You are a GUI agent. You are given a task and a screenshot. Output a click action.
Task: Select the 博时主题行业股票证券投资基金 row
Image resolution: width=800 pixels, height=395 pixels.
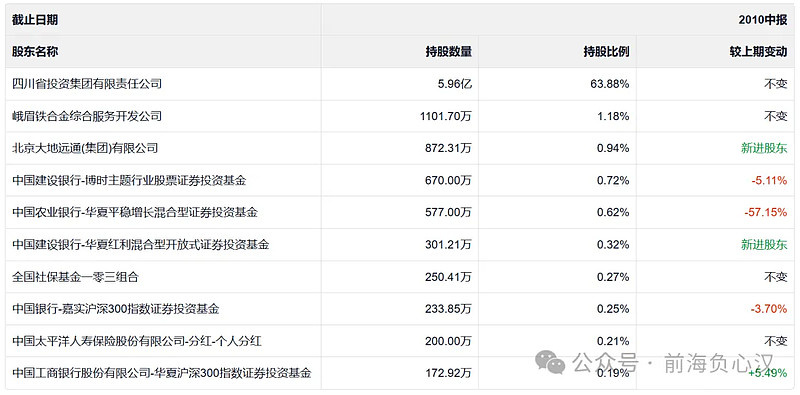tap(400, 180)
